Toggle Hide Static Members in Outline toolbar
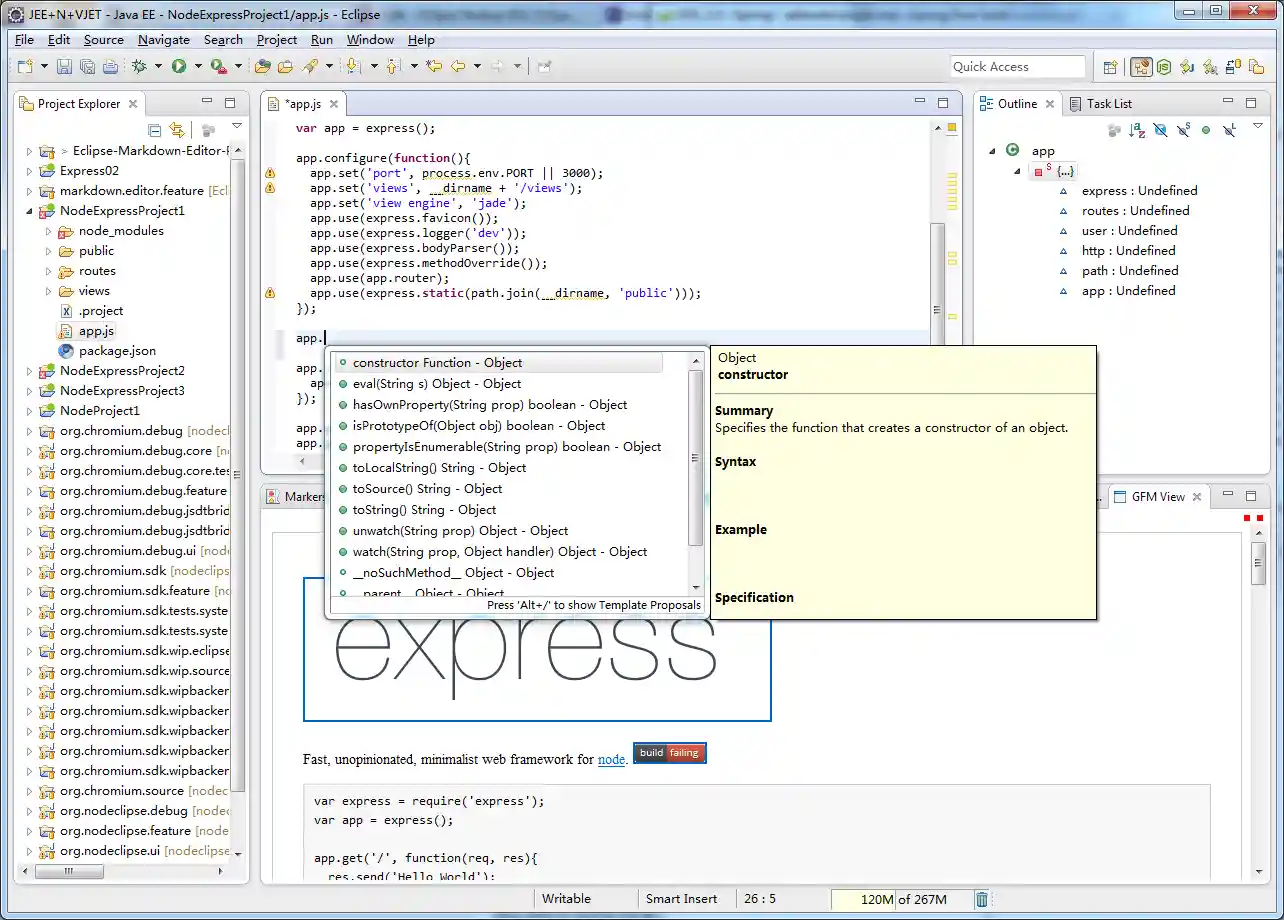1284x920 pixels. click(x=1182, y=131)
